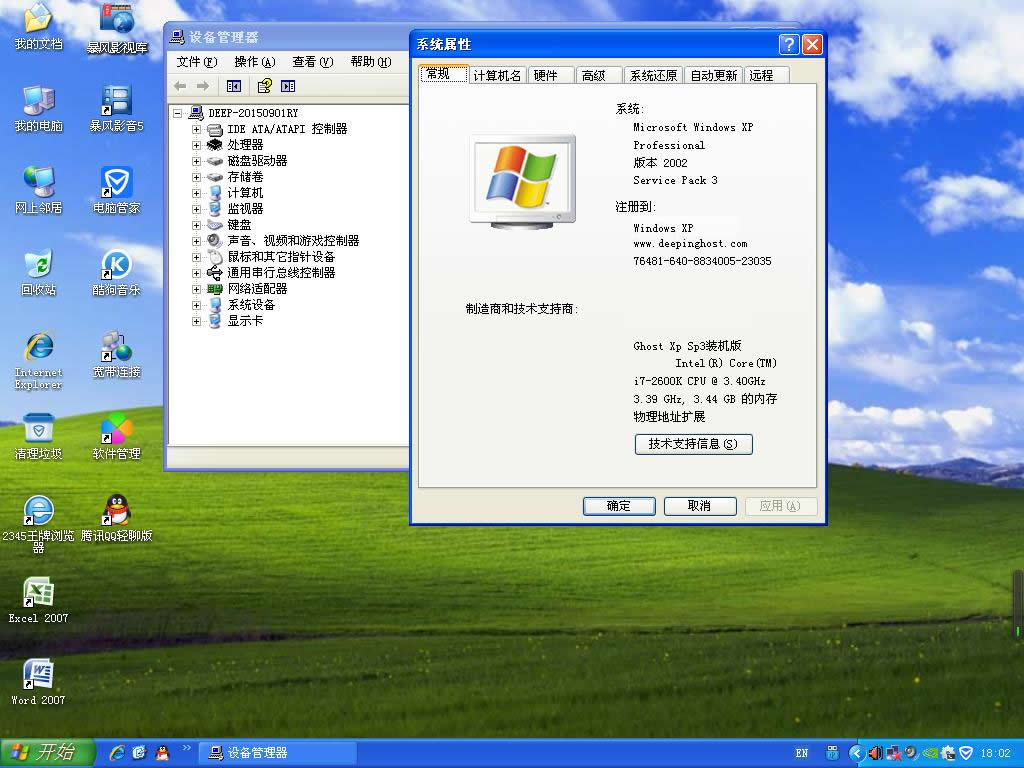Click Back arrow in Device Manager toolbar
Viewport: 1024px width, 768px height.
pos(181,86)
